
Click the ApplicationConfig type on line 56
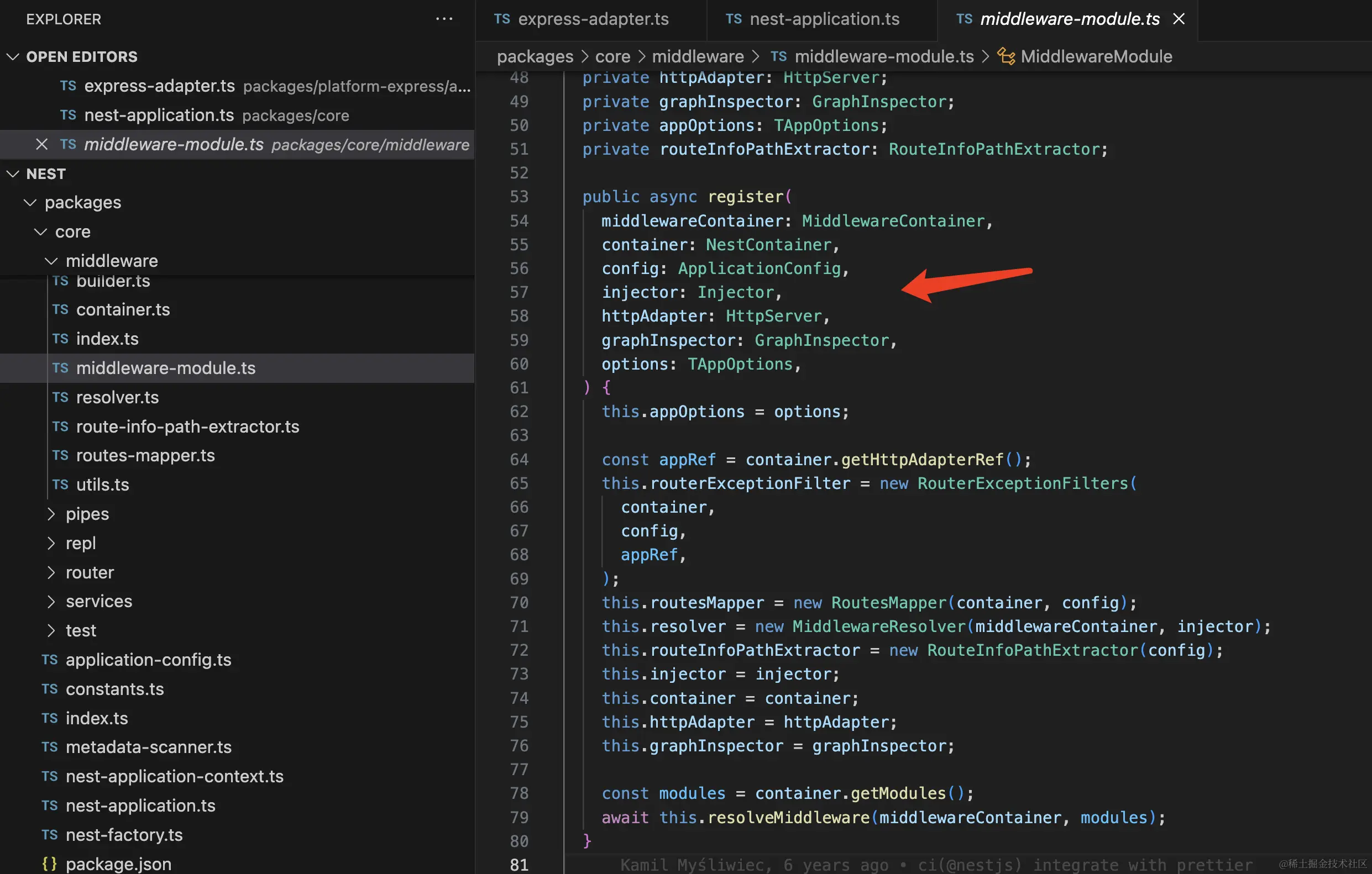click(x=759, y=268)
